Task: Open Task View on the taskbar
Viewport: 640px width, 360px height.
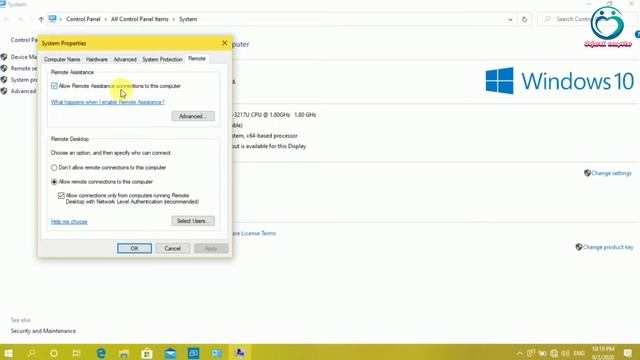Action: point(76,353)
